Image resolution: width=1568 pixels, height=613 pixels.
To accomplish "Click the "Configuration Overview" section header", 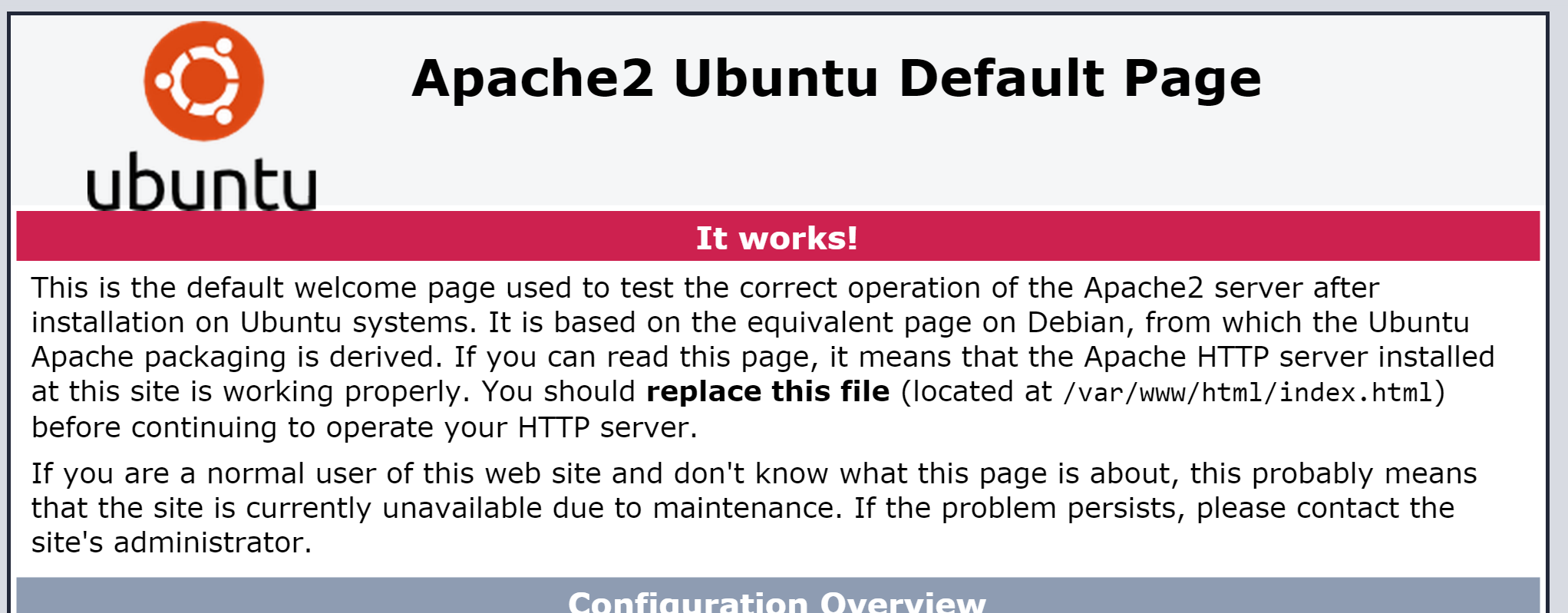I will tap(777, 601).
